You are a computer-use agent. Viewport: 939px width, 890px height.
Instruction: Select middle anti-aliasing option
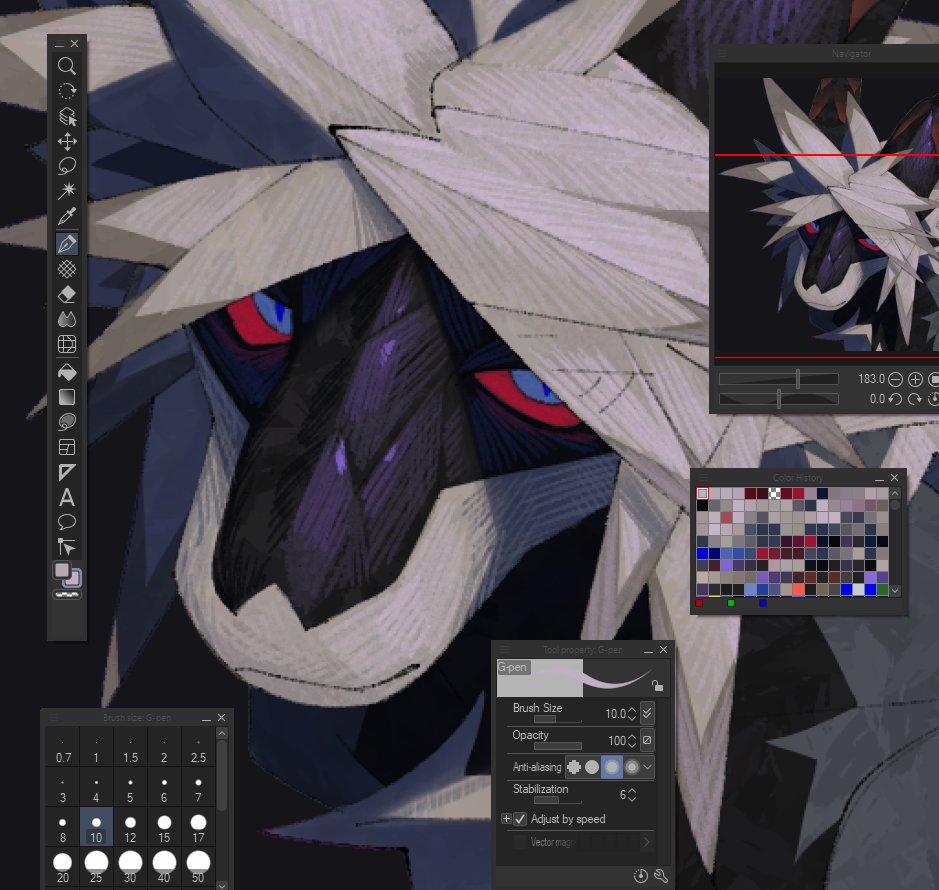(x=611, y=767)
